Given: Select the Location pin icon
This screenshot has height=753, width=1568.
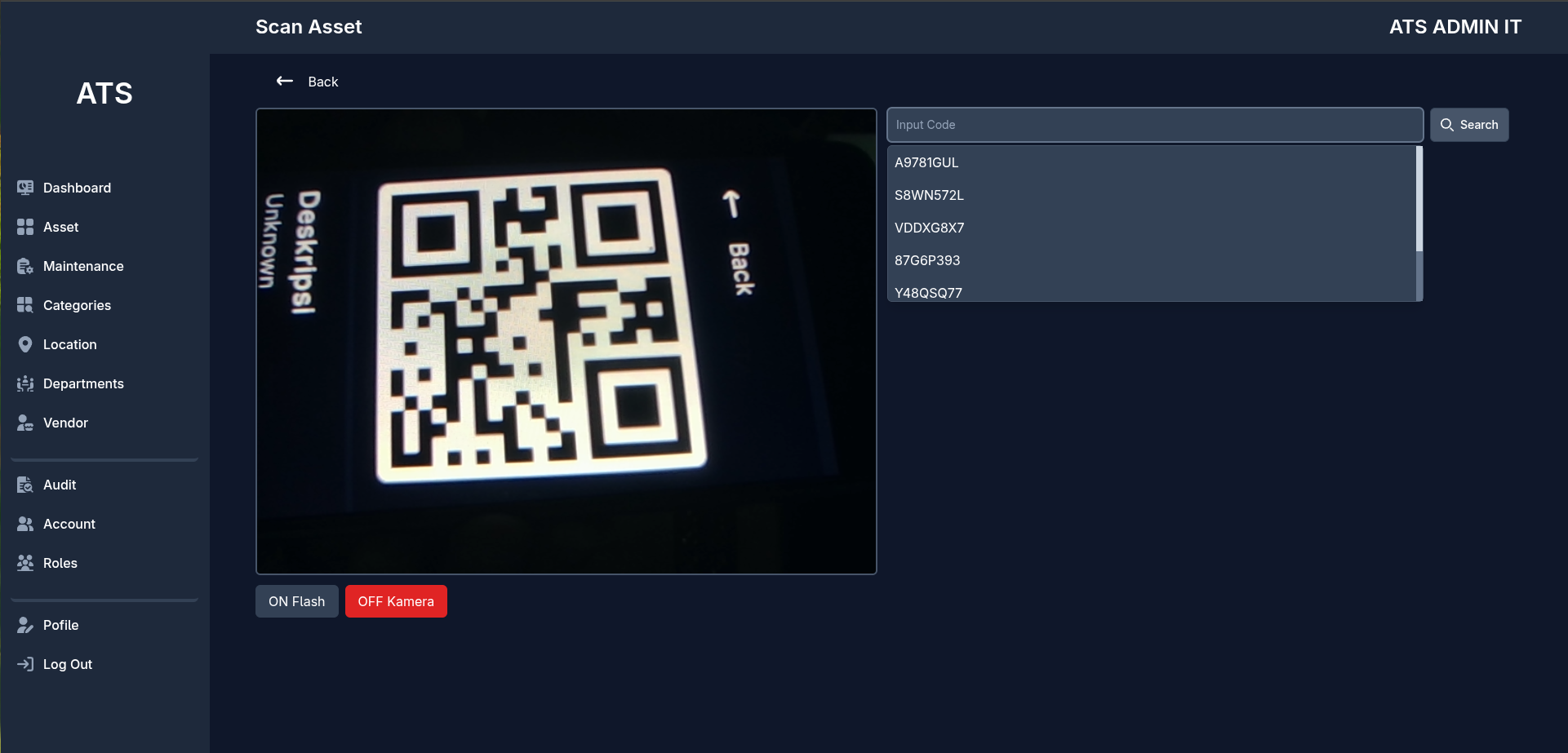Looking at the screenshot, I should 25,344.
